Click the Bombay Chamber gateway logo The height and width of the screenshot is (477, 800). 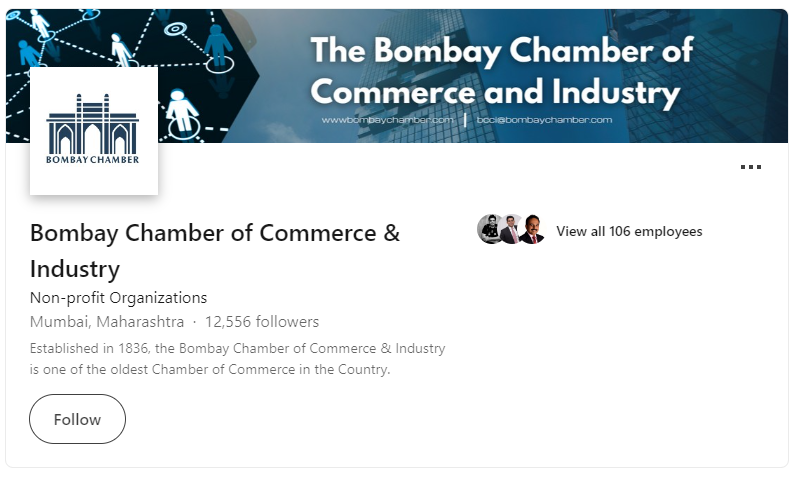[x=94, y=131]
